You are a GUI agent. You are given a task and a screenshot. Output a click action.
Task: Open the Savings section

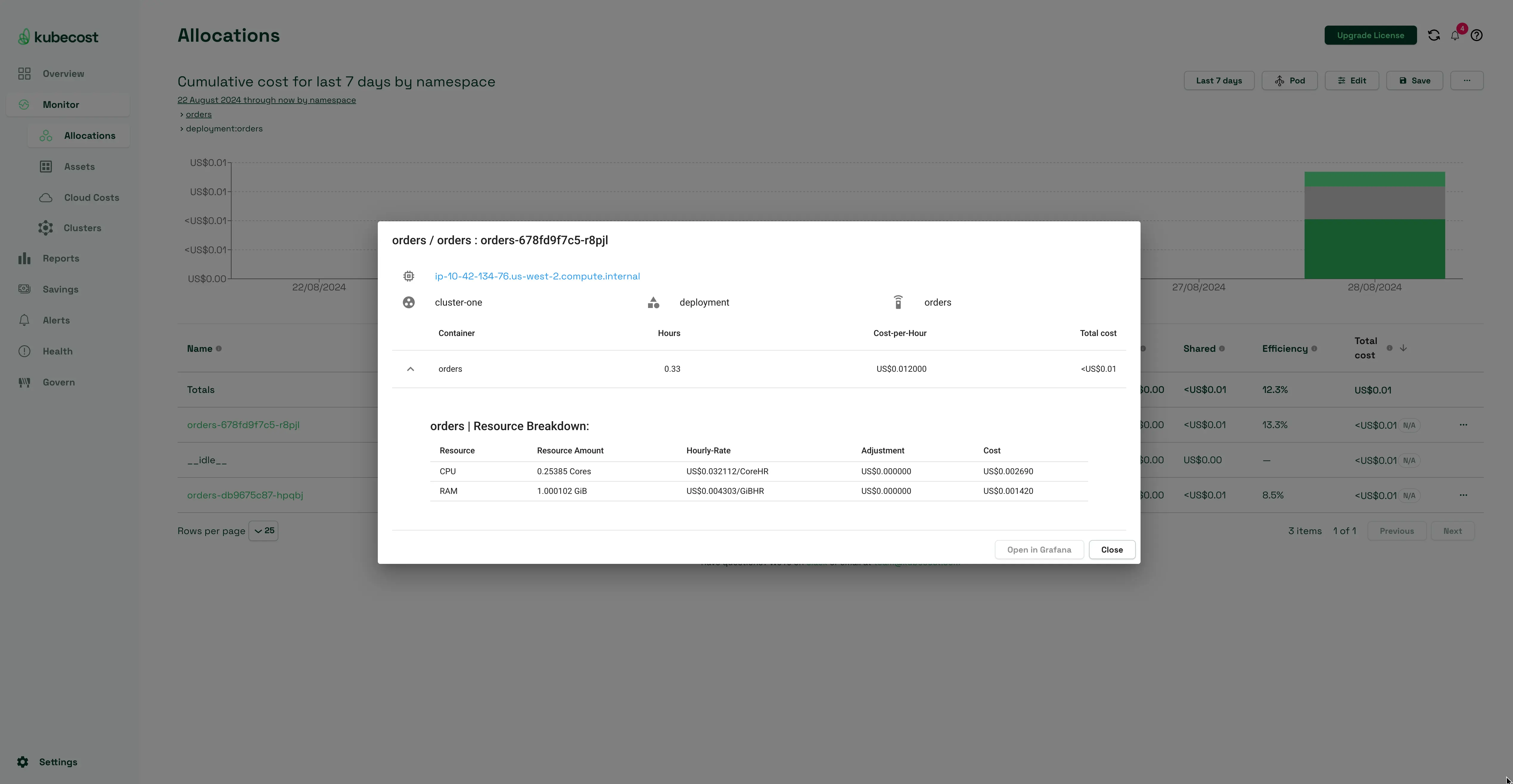[x=60, y=290]
